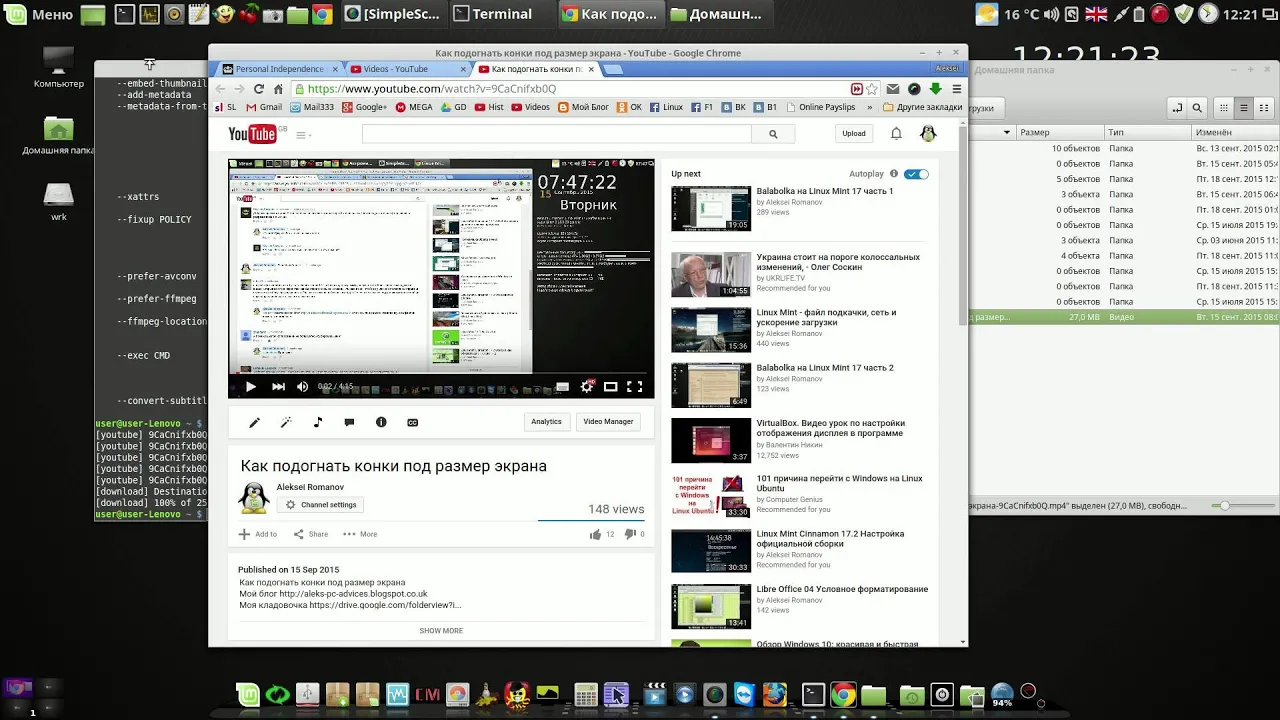Open the MEGA bookmark
The width and height of the screenshot is (1280, 720).
[x=414, y=107]
